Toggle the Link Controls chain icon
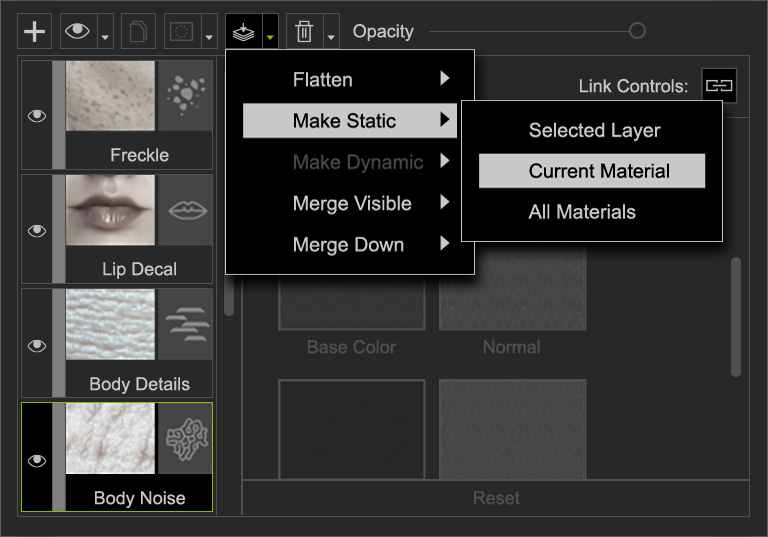 pos(718,86)
